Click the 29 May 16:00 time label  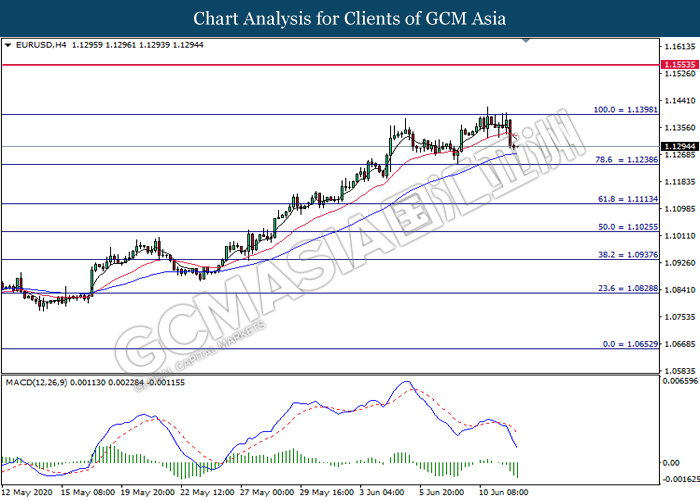tap(327, 492)
